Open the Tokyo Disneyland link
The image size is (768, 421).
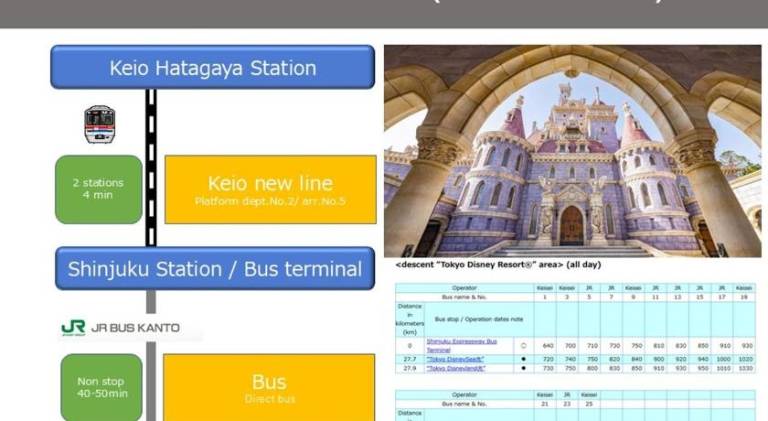[x=456, y=368]
